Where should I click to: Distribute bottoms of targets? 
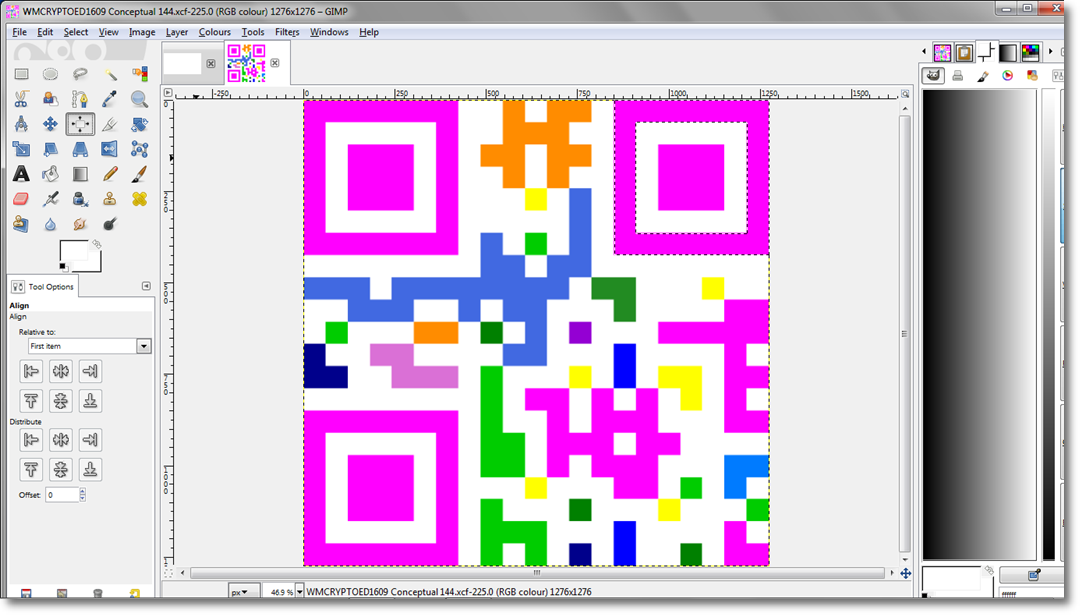[90, 469]
